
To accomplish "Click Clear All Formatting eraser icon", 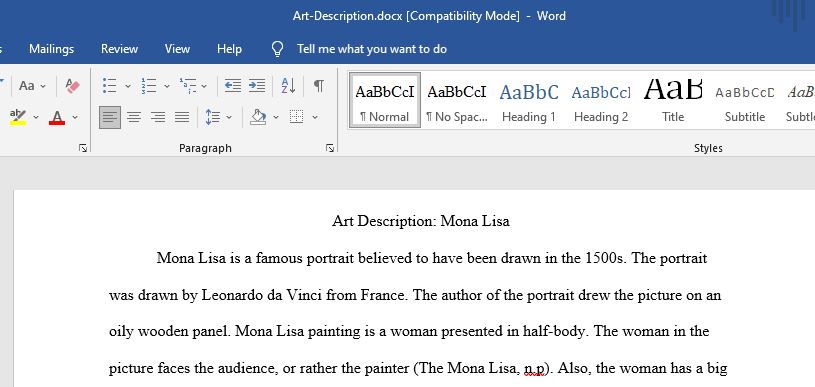I will [73, 86].
